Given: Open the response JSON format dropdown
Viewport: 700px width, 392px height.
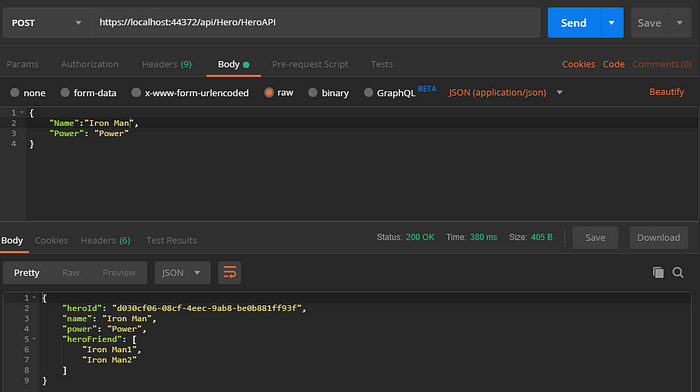Looking at the screenshot, I should click(182, 273).
